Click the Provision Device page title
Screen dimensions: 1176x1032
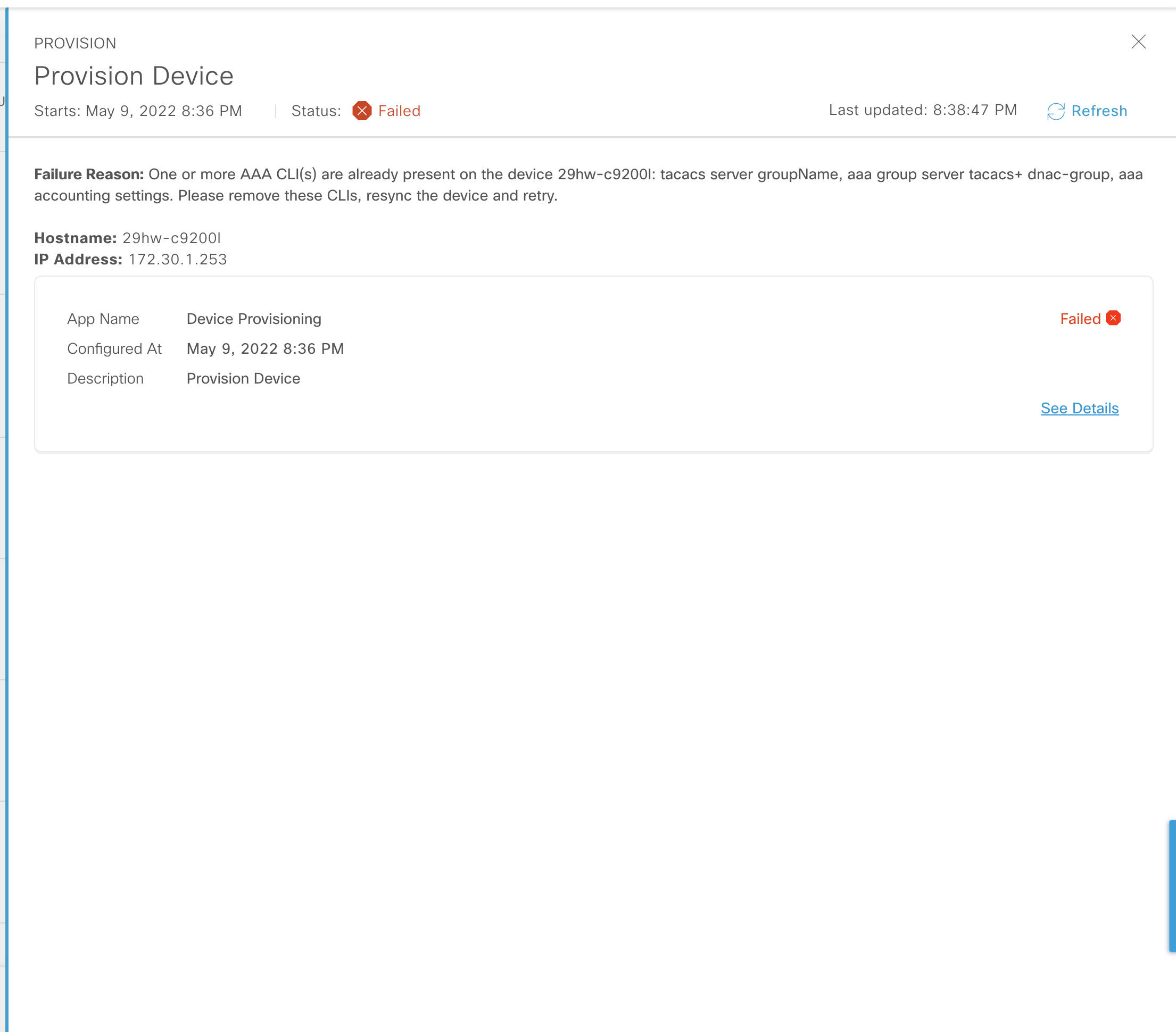[x=134, y=76]
